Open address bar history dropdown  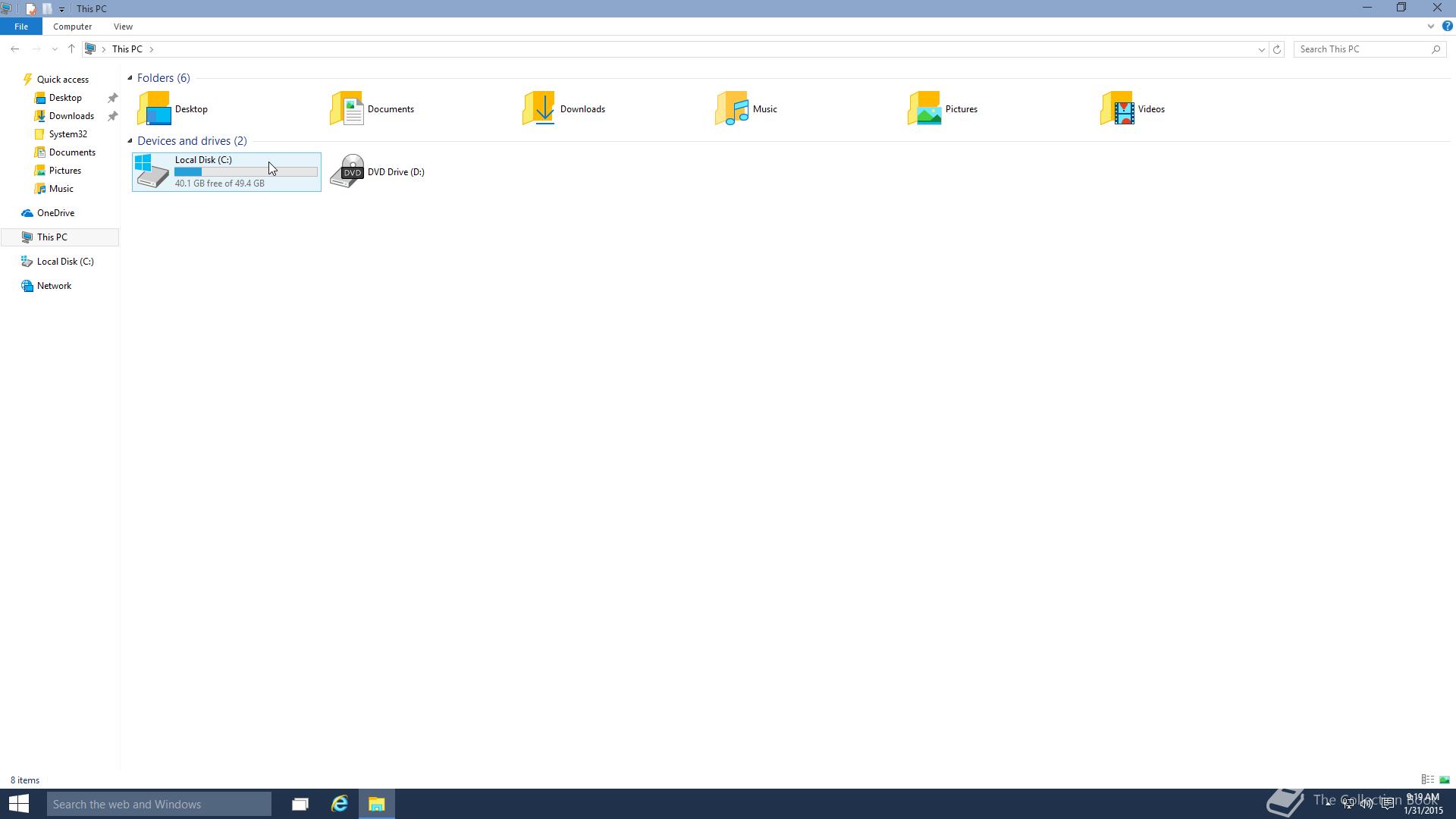(x=1262, y=49)
